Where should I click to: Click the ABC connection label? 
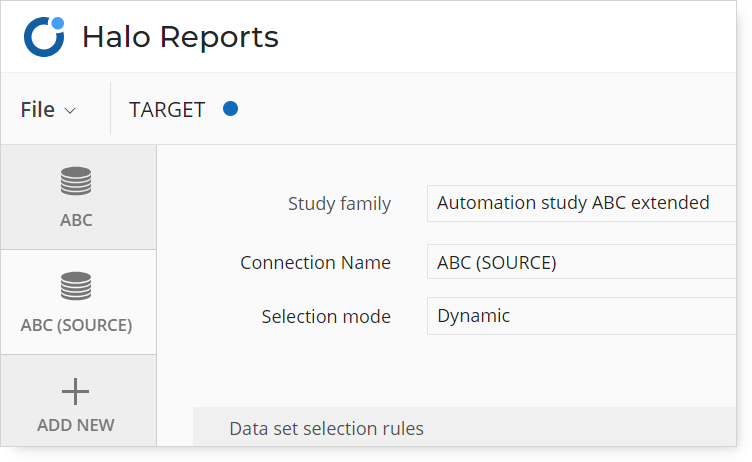(x=76, y=220)
